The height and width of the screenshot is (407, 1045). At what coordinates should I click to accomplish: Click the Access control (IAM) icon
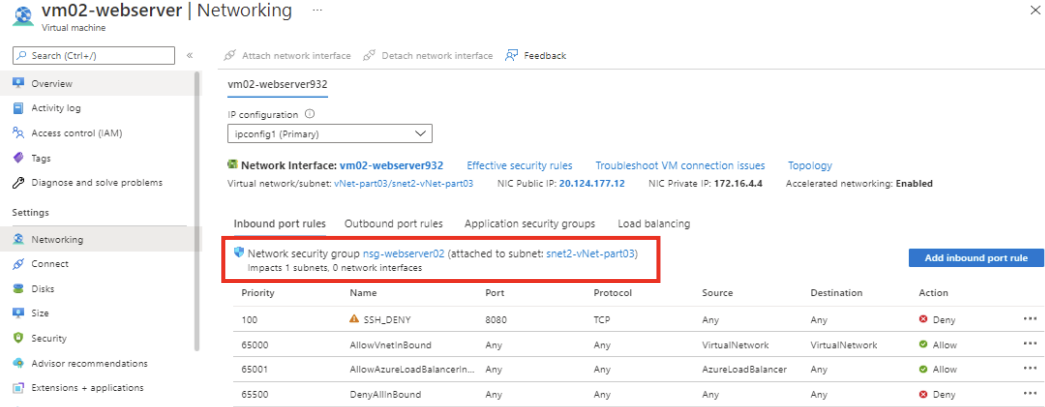pyautogui.click(x=19, y=133)
